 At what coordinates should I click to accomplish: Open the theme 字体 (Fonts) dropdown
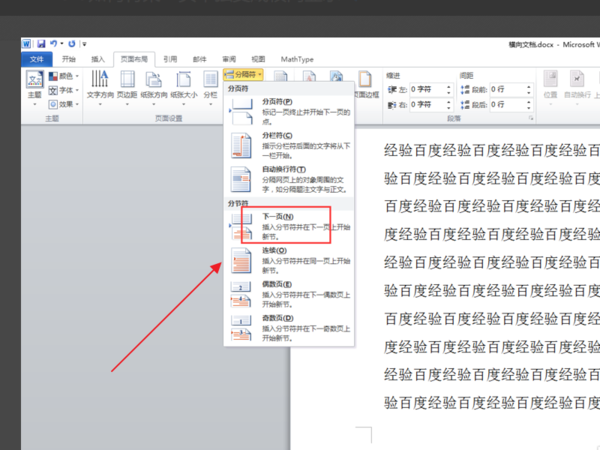point(64,90)
